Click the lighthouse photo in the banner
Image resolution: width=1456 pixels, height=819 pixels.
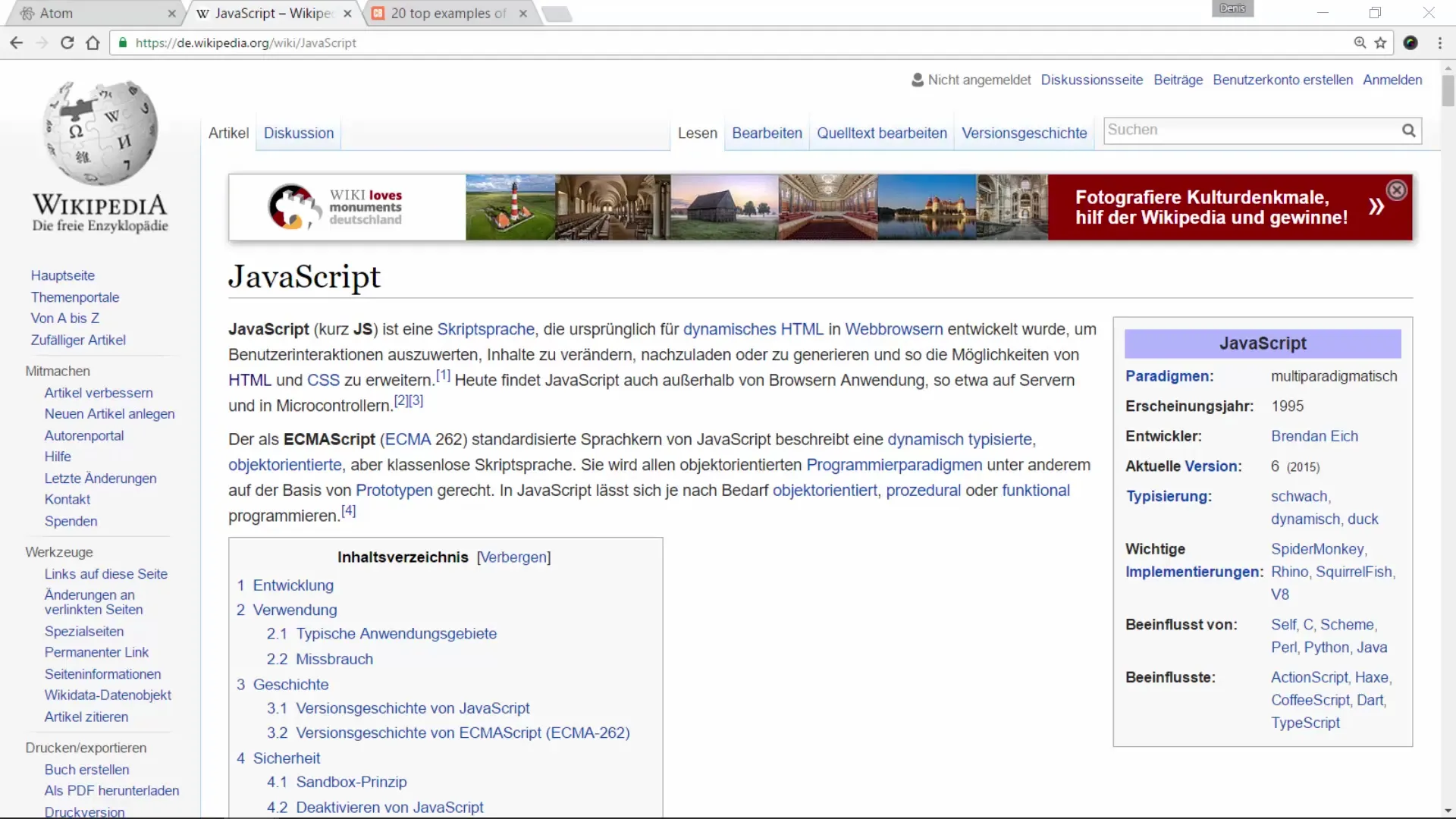(x=510, y=207)
